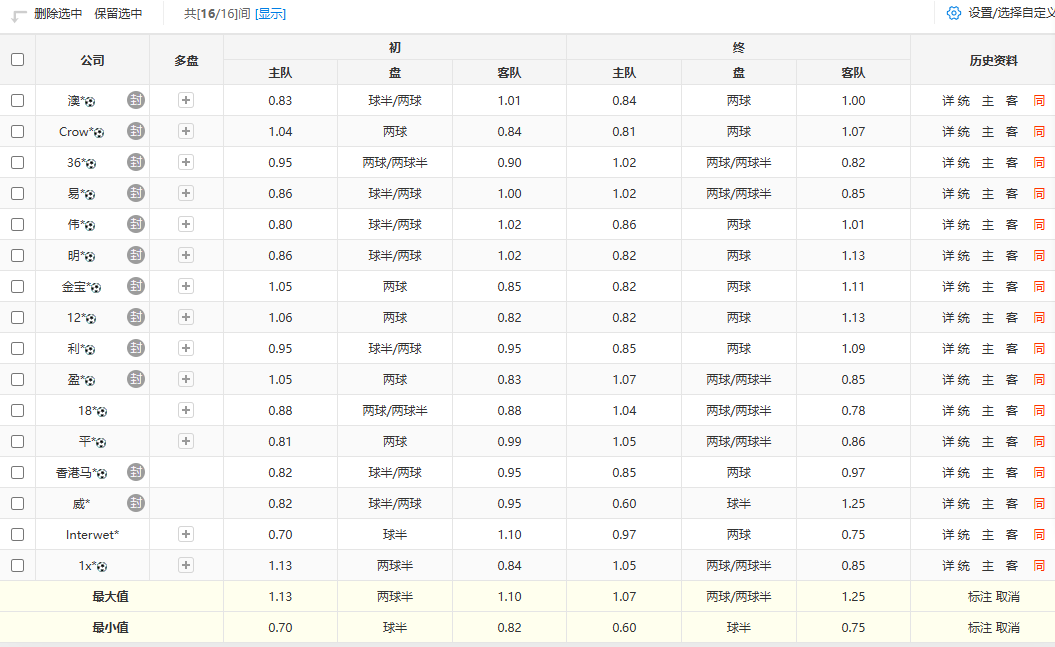Select the Interwet* row checkbox
Image resolution: width=1055 pixels, height=647 pixels.
tap(17, 534)
